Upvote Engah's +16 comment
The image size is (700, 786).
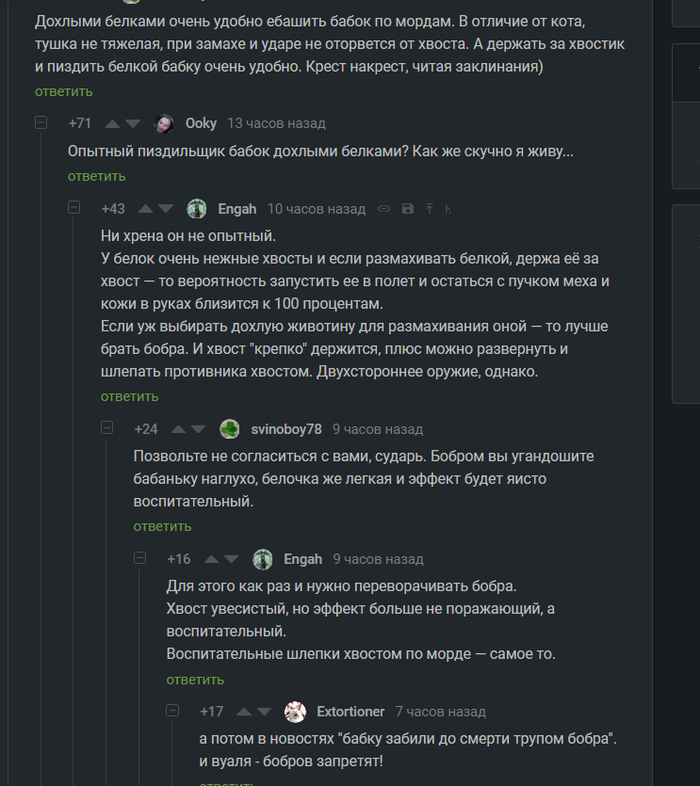(211, 559)
